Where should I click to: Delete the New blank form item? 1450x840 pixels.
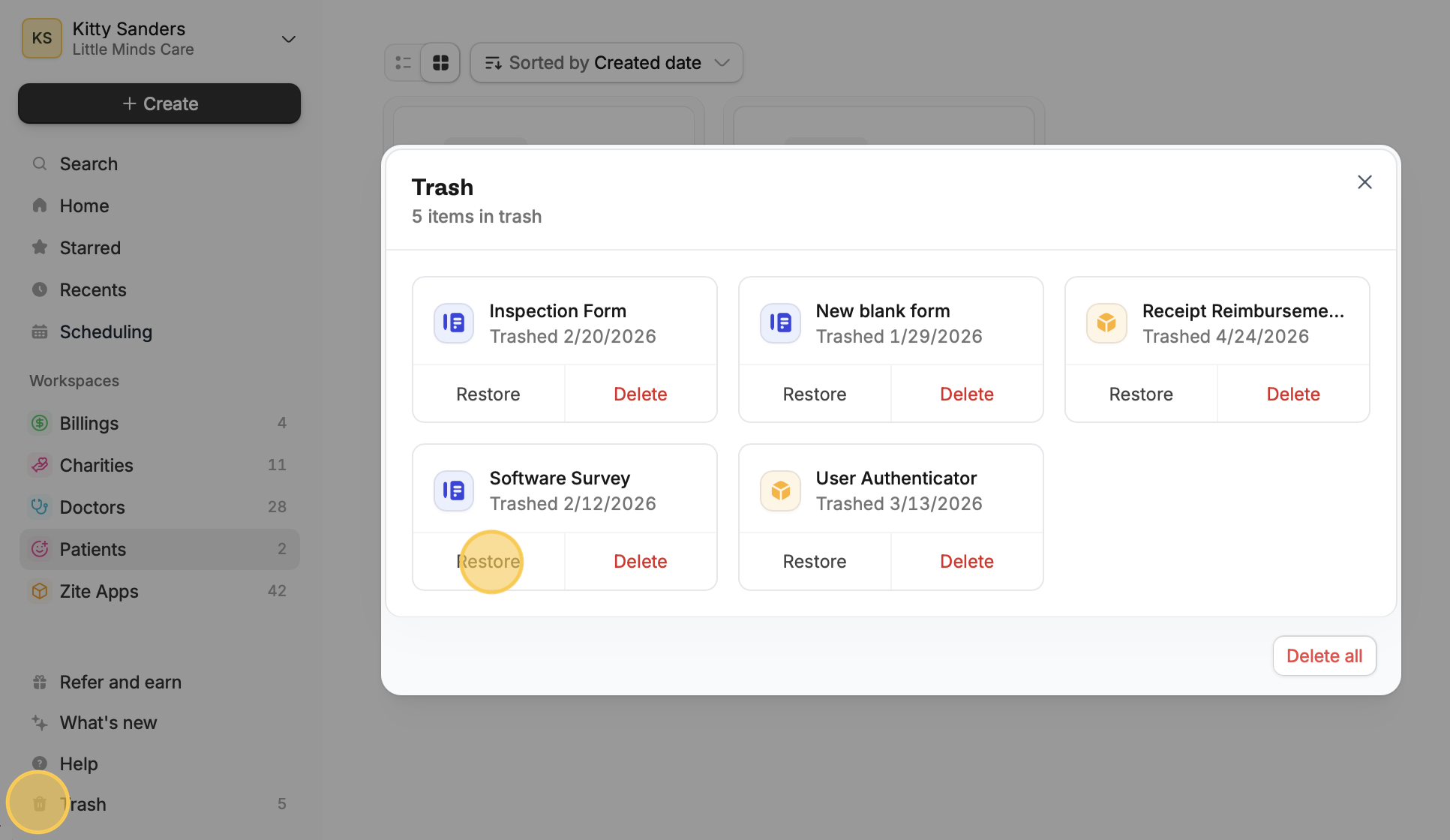pos(967,394)
